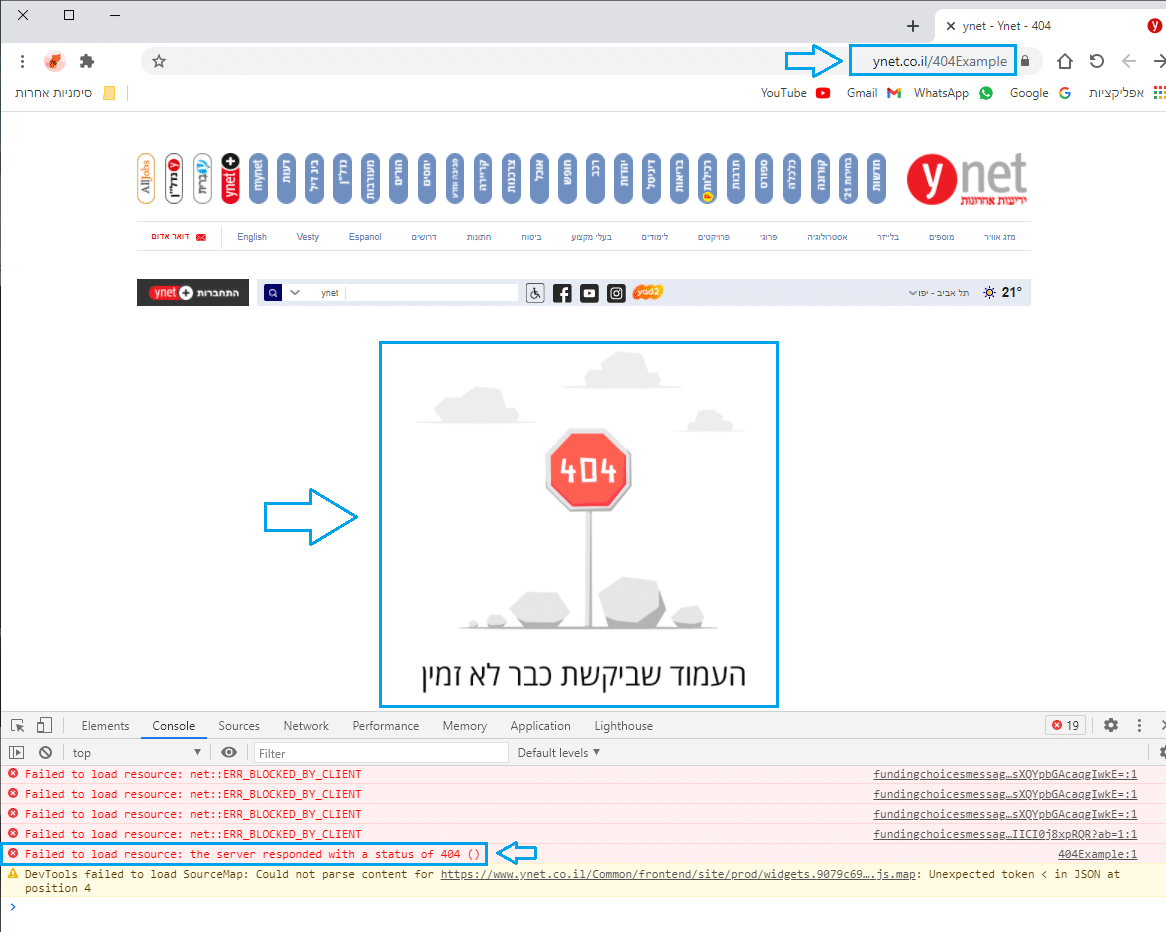Open the Application tab

541,726
